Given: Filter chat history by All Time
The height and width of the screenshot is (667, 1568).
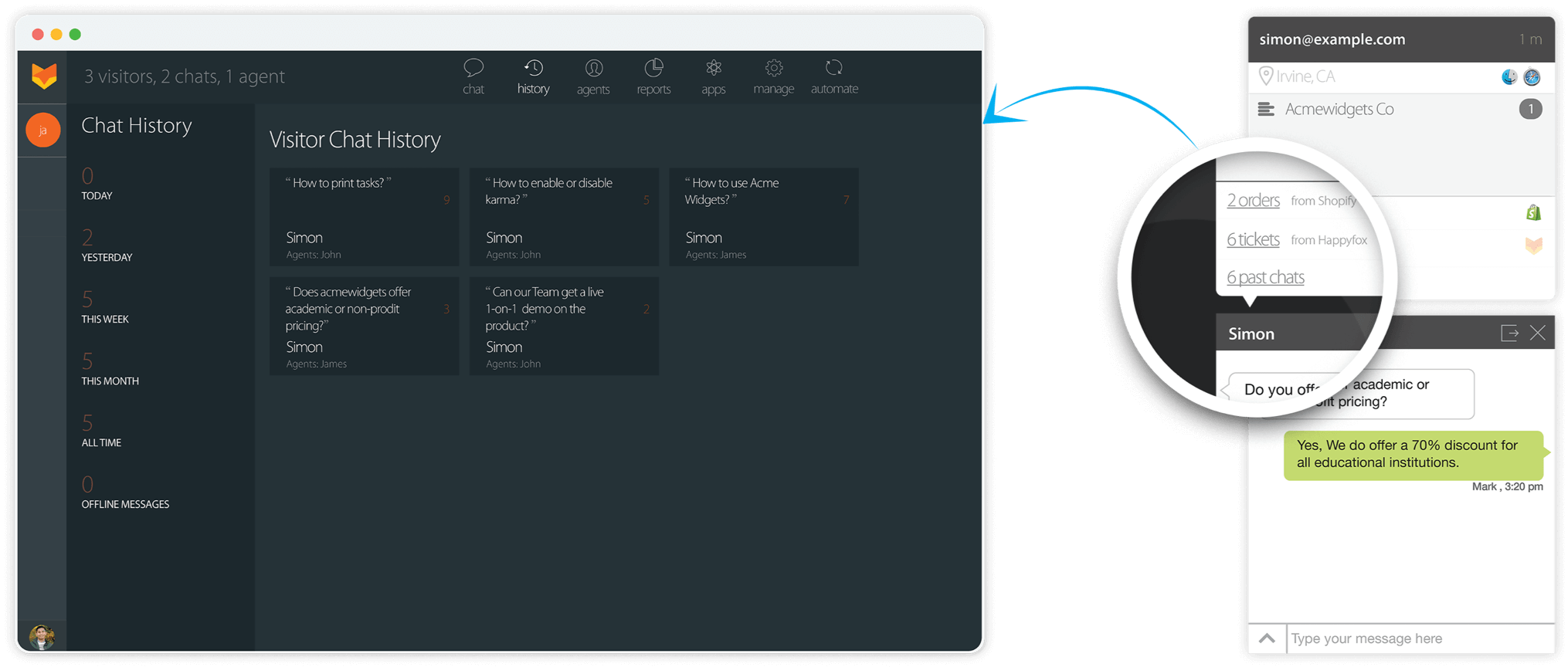Looking at the screenshot, I should pos(101,431).
